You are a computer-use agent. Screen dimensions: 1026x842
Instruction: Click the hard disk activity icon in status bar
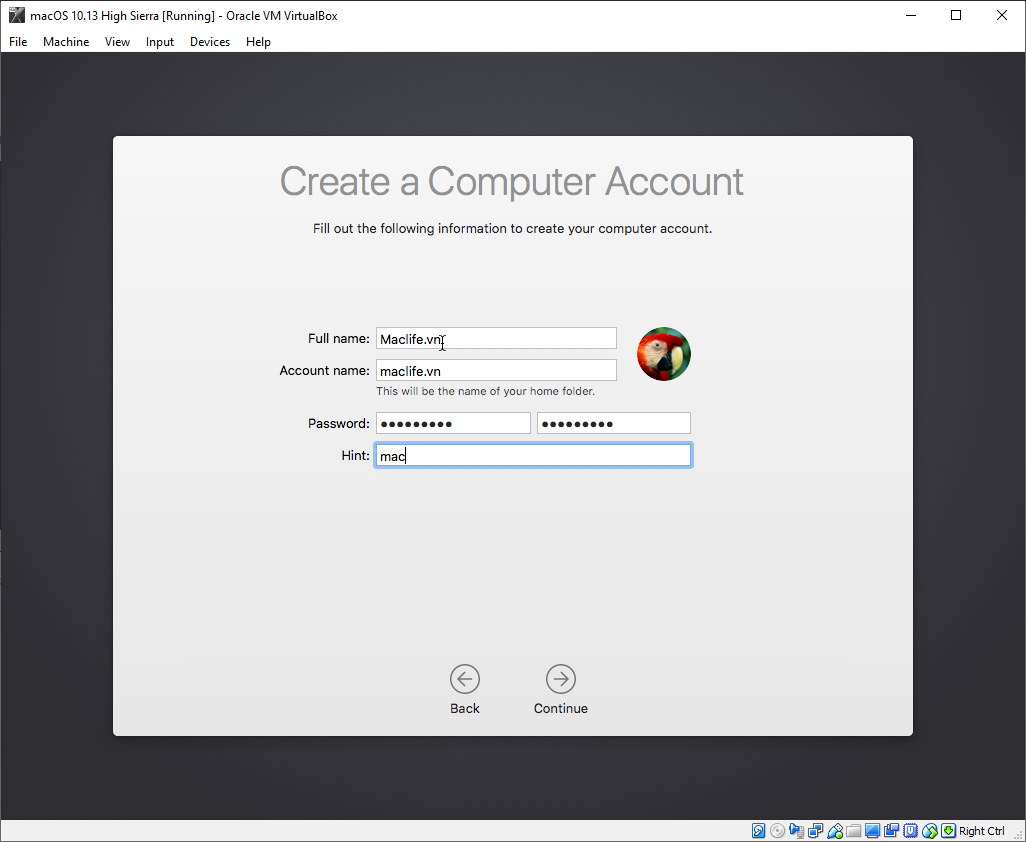758,830
